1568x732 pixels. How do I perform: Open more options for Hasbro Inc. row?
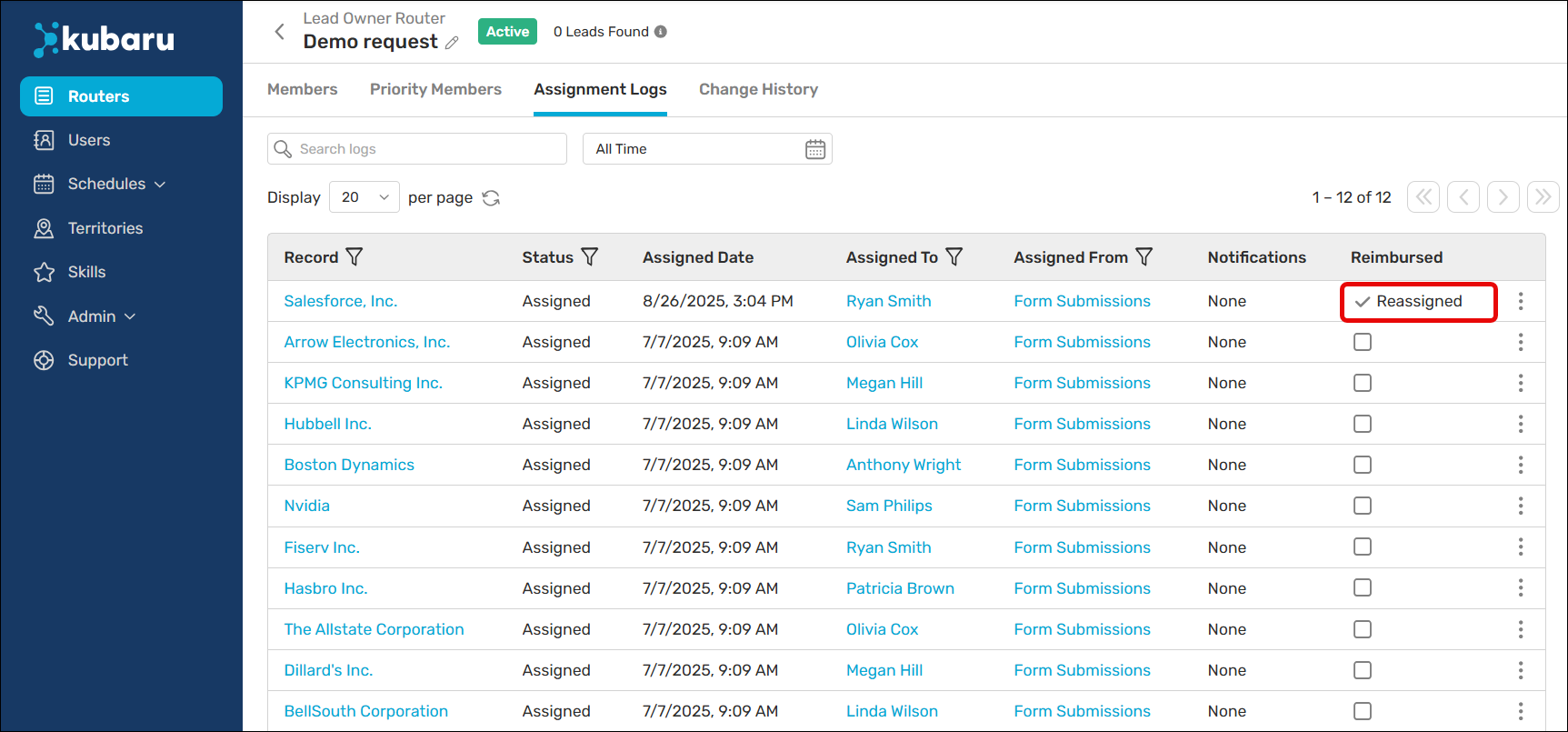(1521, 588)
